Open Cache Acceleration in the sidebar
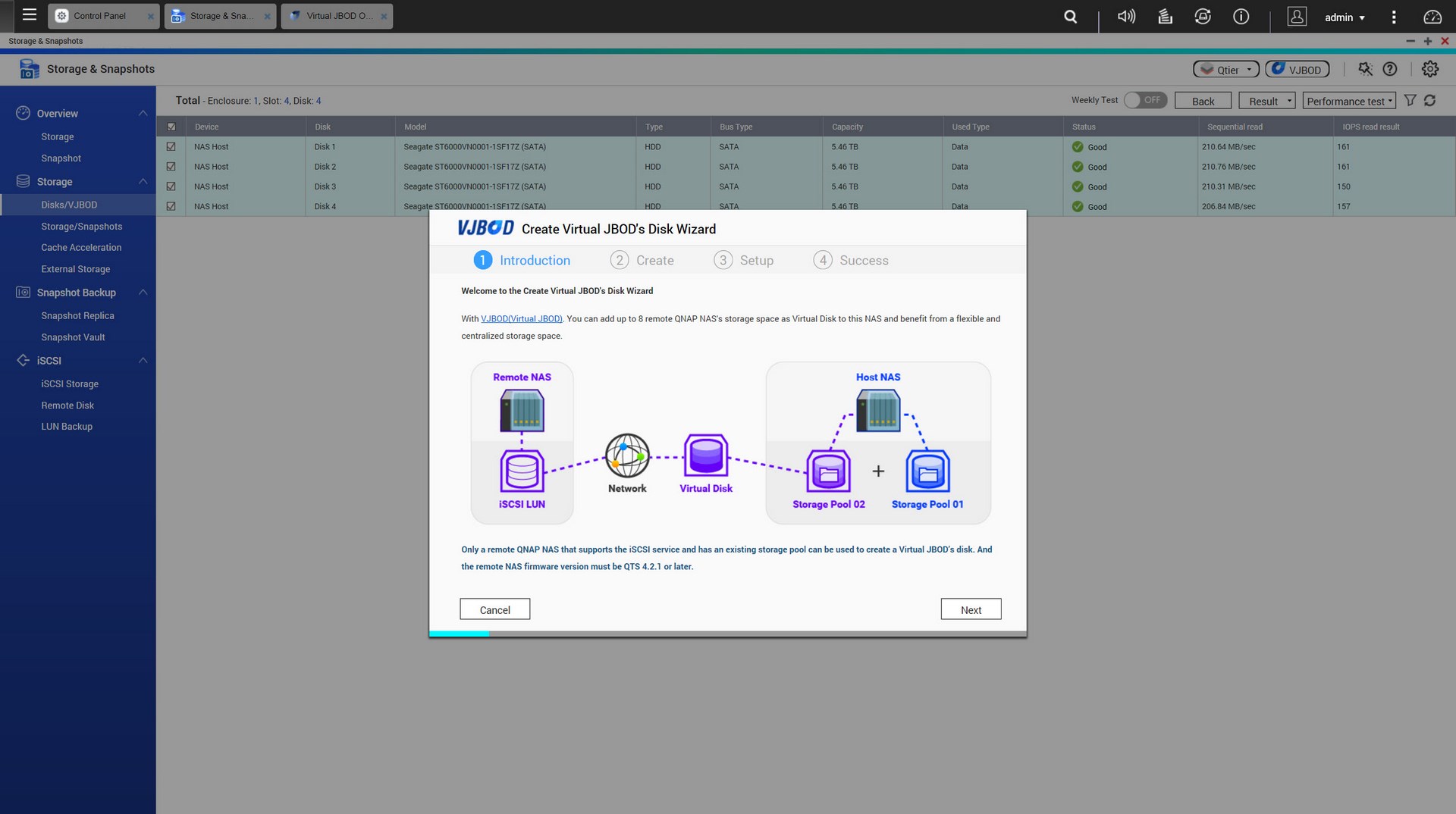Image resolution: width=1456 pixels, height=814 pixels. pyautogui.click(x=81, y=247)
